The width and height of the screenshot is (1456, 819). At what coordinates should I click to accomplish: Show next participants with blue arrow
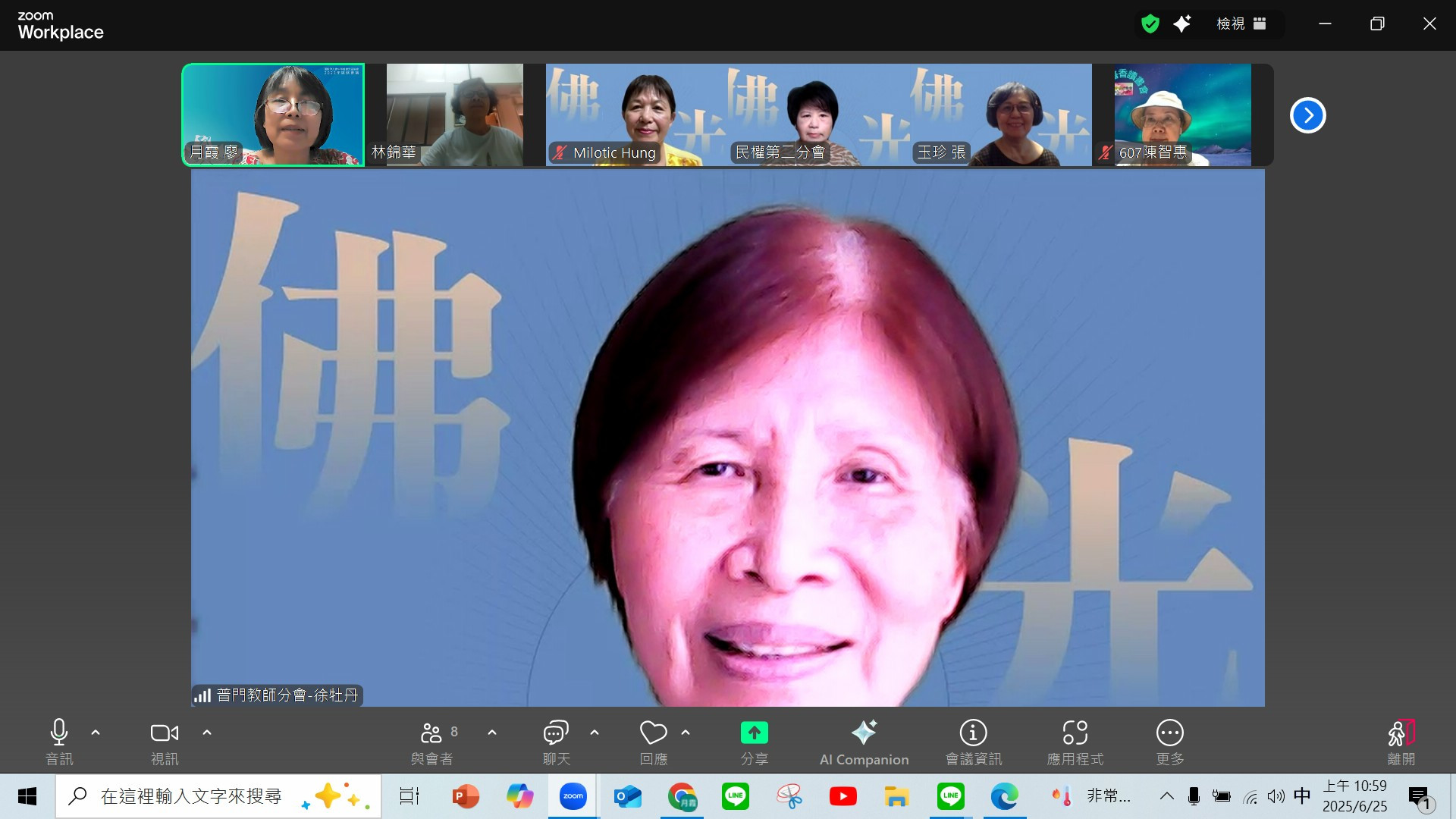pos(1307,115)
